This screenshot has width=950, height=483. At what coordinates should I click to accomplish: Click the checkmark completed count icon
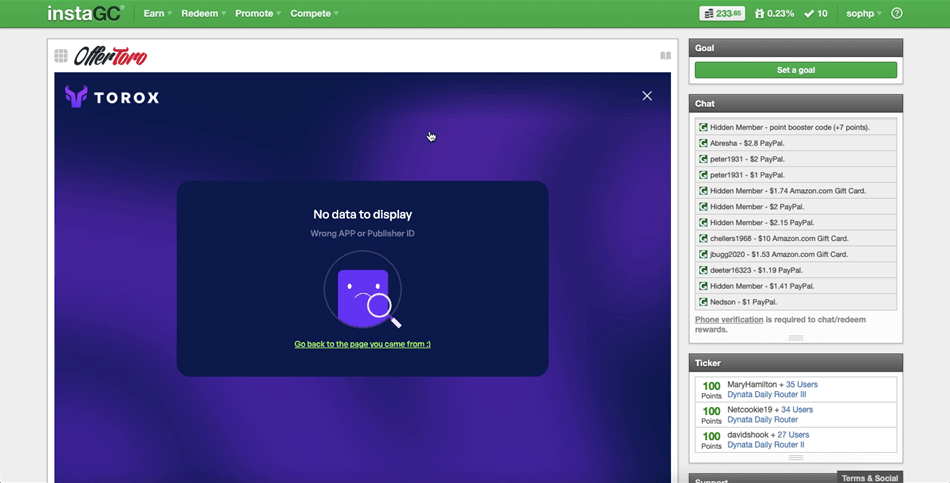(x=809, y=13)
